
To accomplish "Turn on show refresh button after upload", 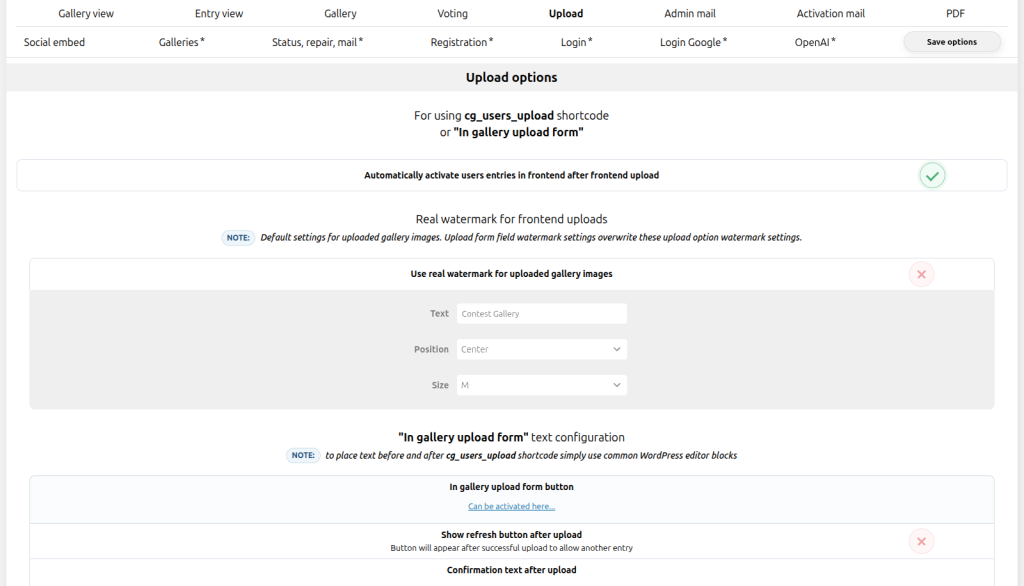I will pos(921,542).
